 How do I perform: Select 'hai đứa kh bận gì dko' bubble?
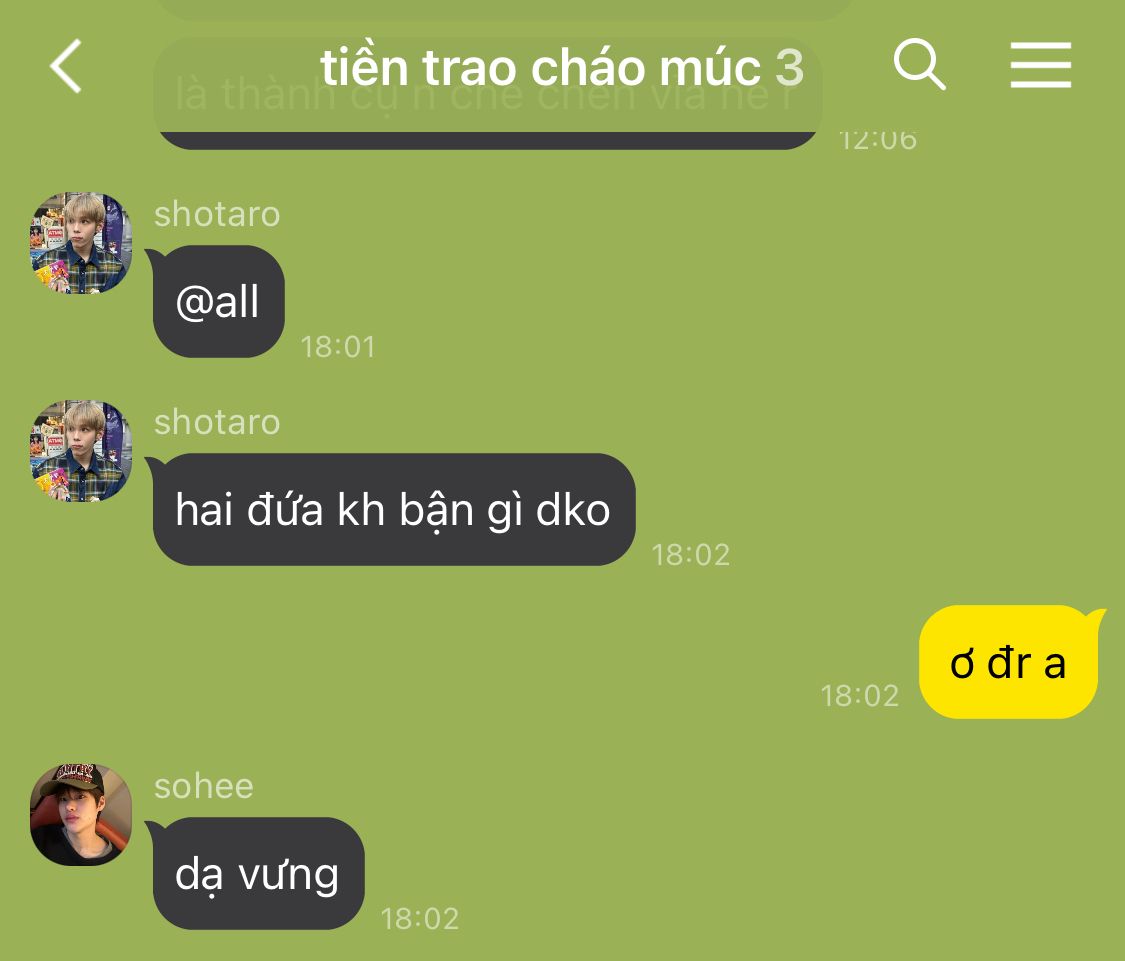392,510
